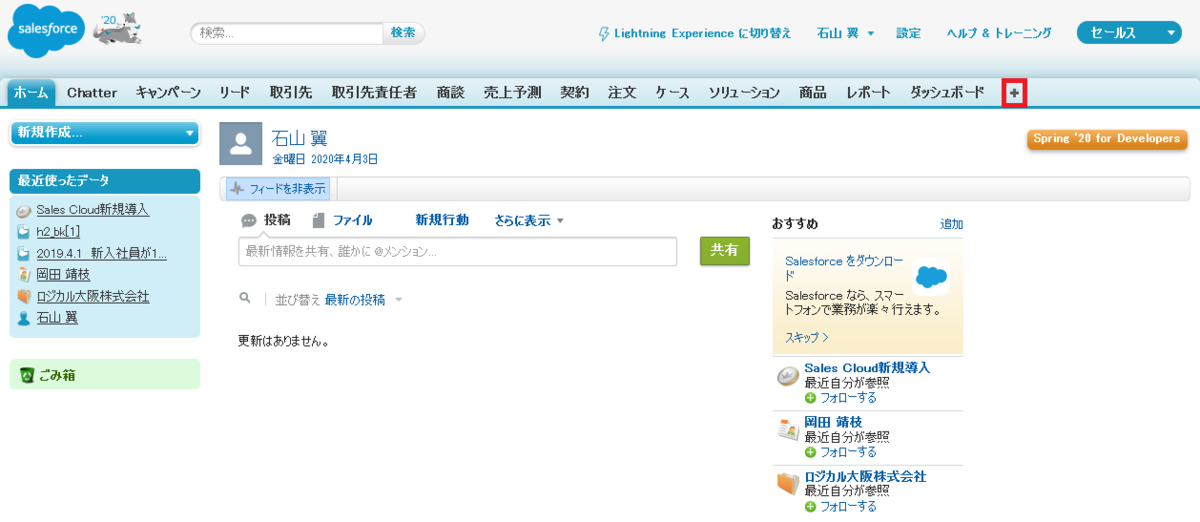
Task: Open the ダッシュボード tab
Action: click(x=947, y=93)
